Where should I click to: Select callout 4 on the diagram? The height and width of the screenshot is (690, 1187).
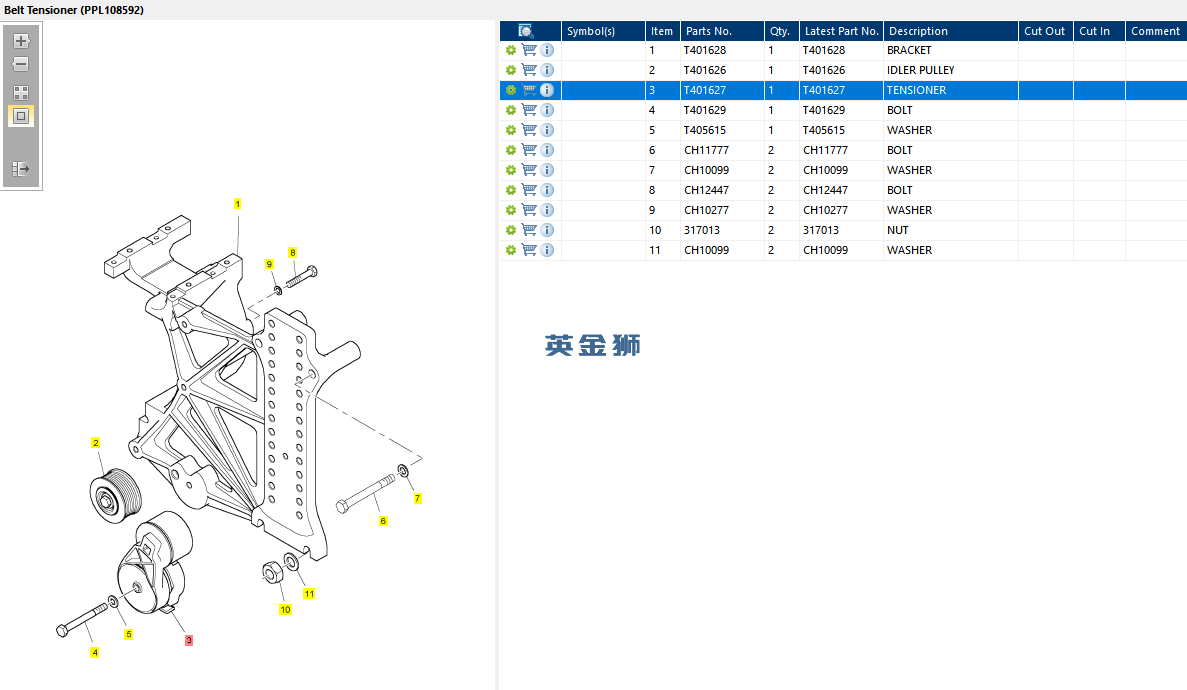[95, 652]
